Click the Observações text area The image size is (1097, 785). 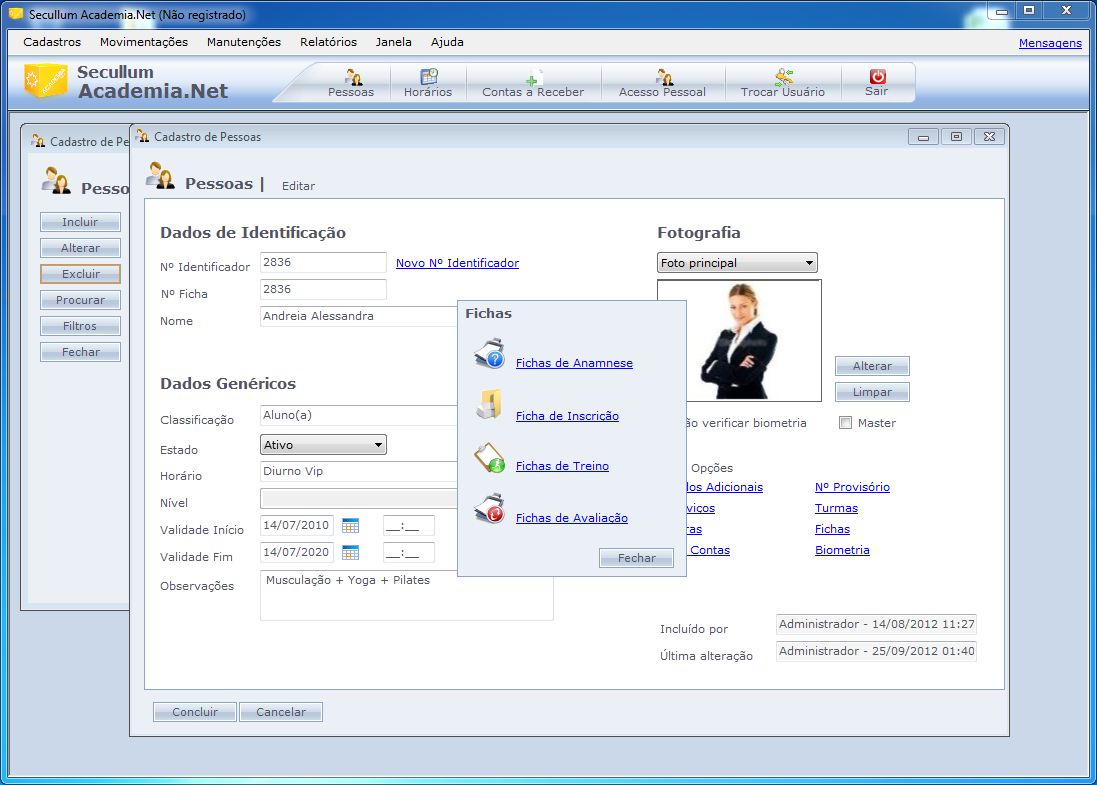tap(406, 595)
